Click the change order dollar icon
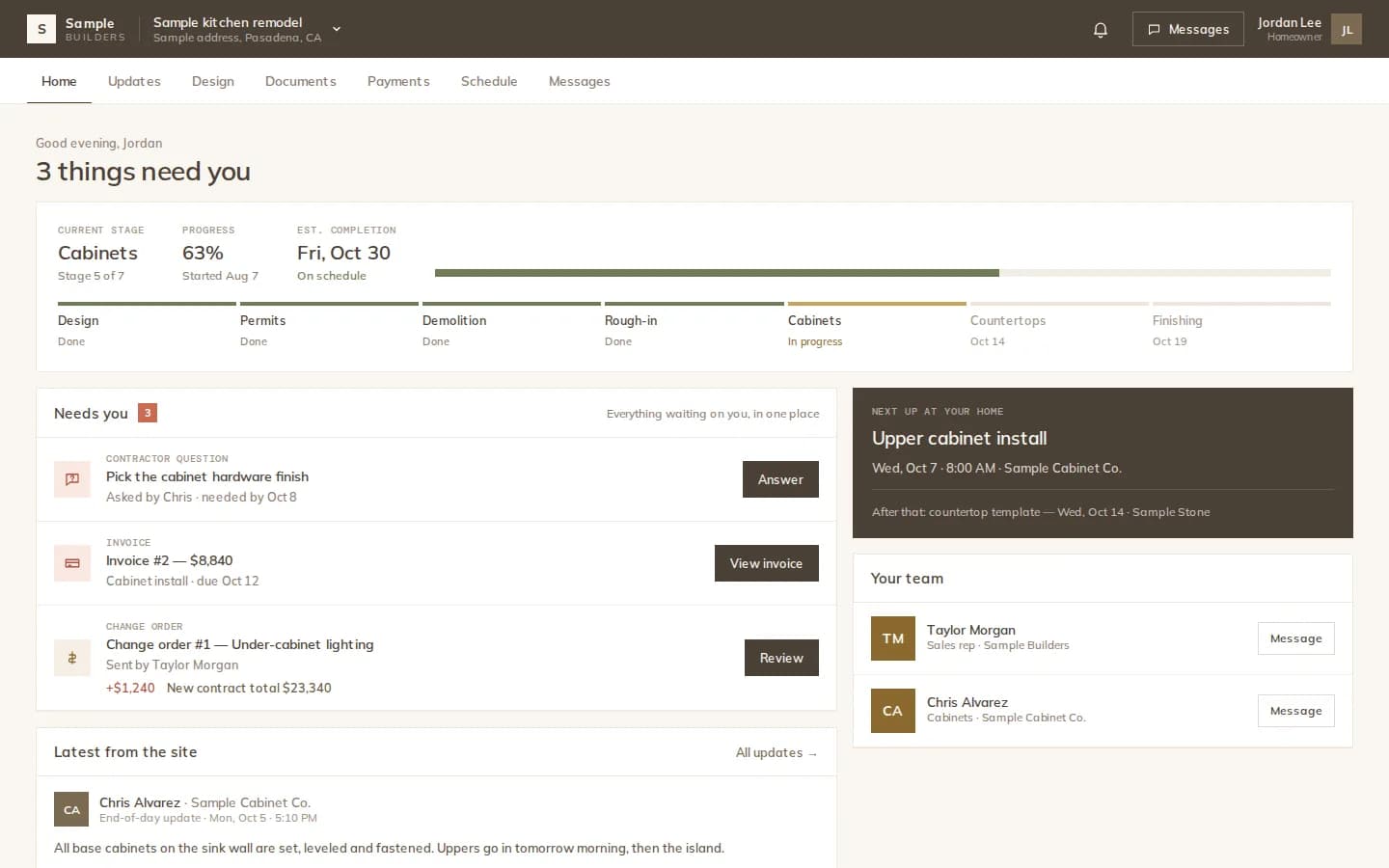This screenshot has width=1389, height=868. [x=72, y=658]
